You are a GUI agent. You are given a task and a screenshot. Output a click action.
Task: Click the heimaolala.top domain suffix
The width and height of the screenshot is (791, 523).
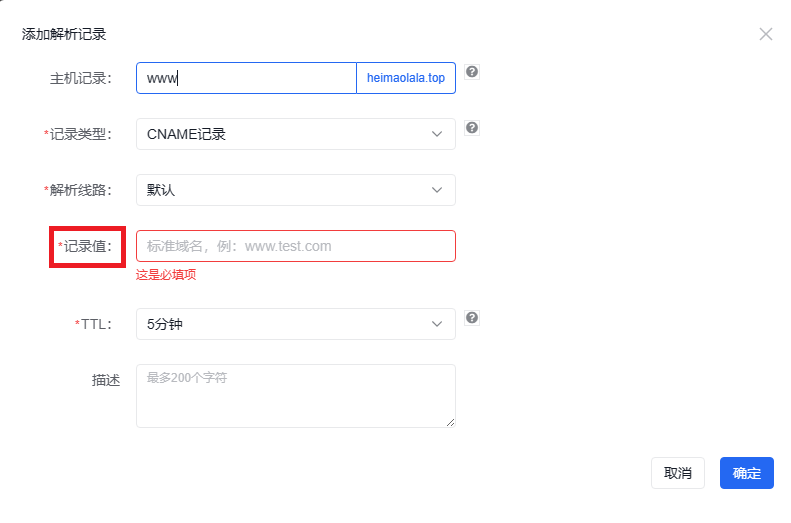406,78
